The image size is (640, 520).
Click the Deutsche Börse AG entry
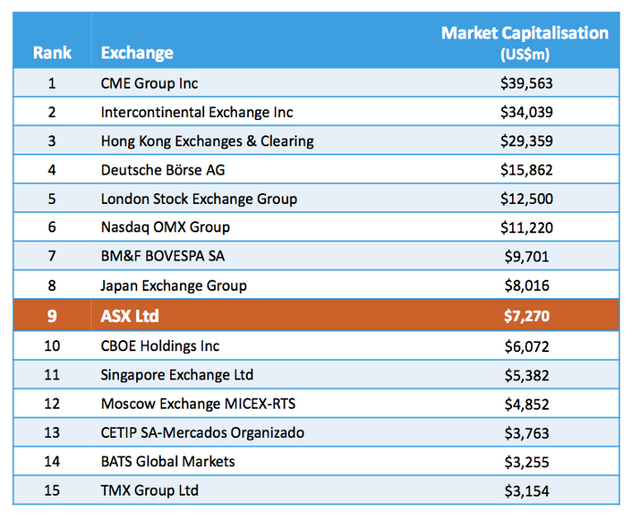pyautogui.click(x=163, y=170)
